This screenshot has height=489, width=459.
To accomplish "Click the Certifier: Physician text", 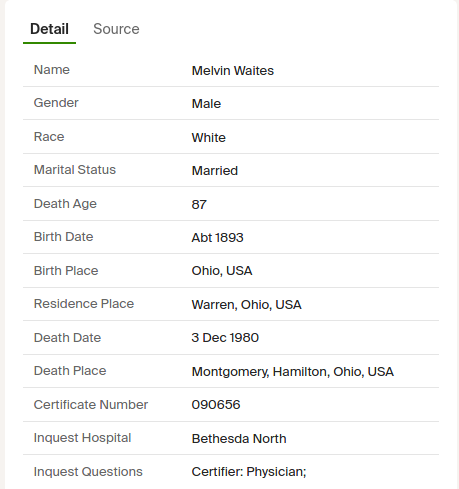I will click(249, 472).
